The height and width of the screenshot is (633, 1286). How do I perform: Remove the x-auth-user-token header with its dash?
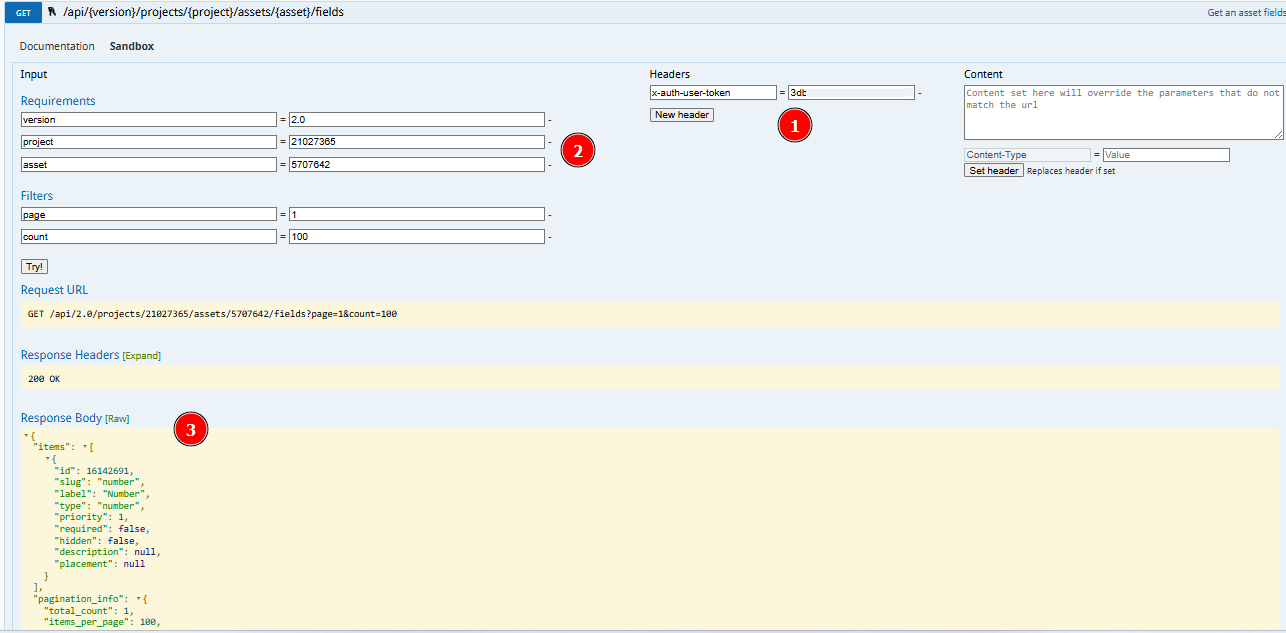point(920,94)
